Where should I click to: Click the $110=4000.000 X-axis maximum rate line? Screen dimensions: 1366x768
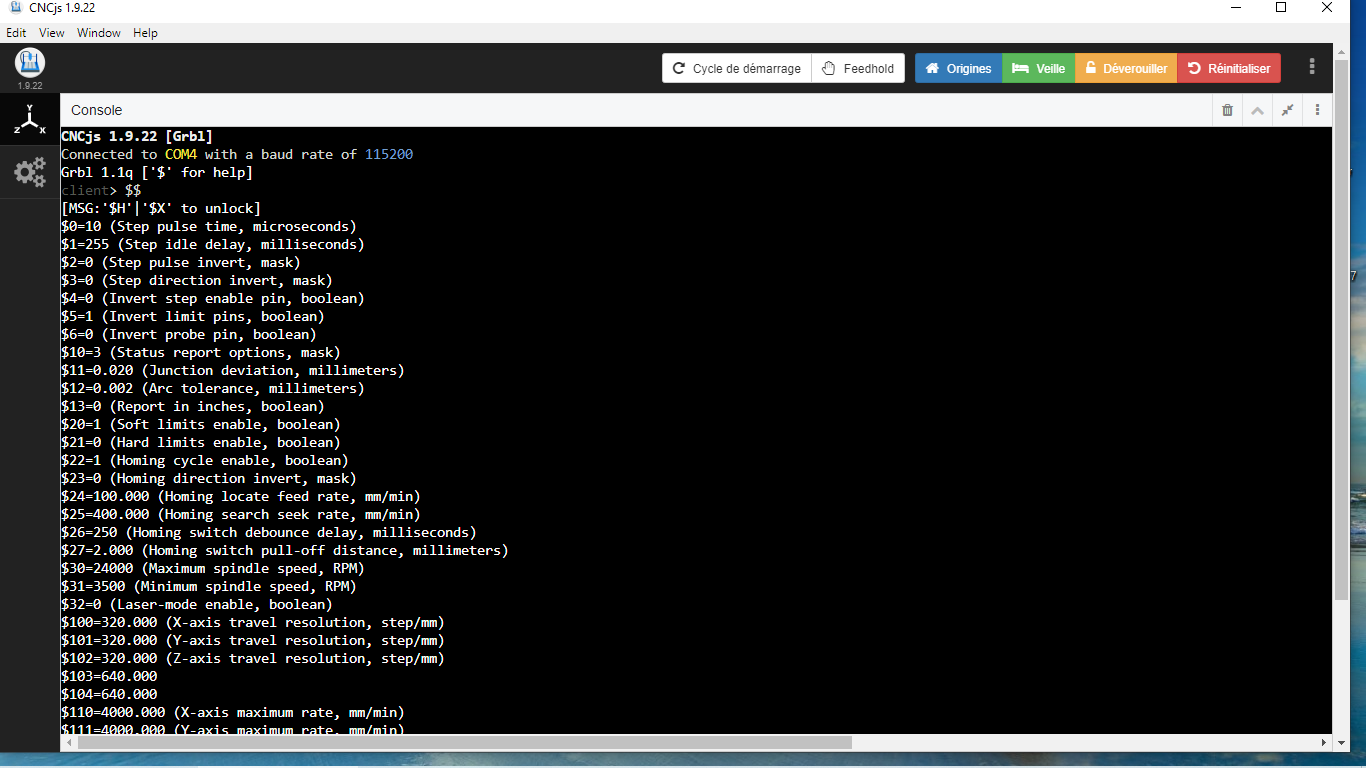(x=233, y=712)
